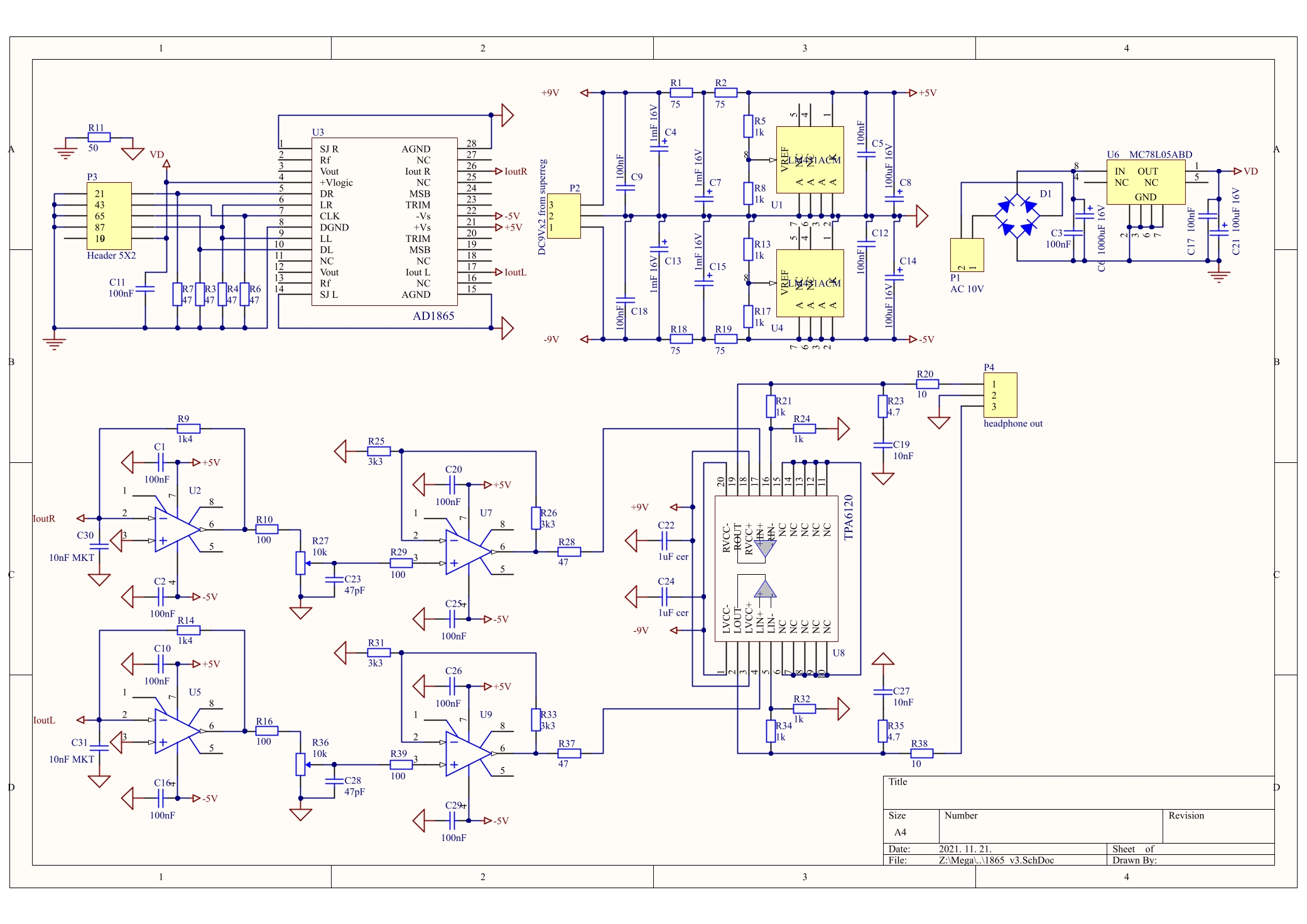Select the 'IoutR' label at U3 pin 26
The width and height of the screenshot is (1307, 924).
pos(516,171)
